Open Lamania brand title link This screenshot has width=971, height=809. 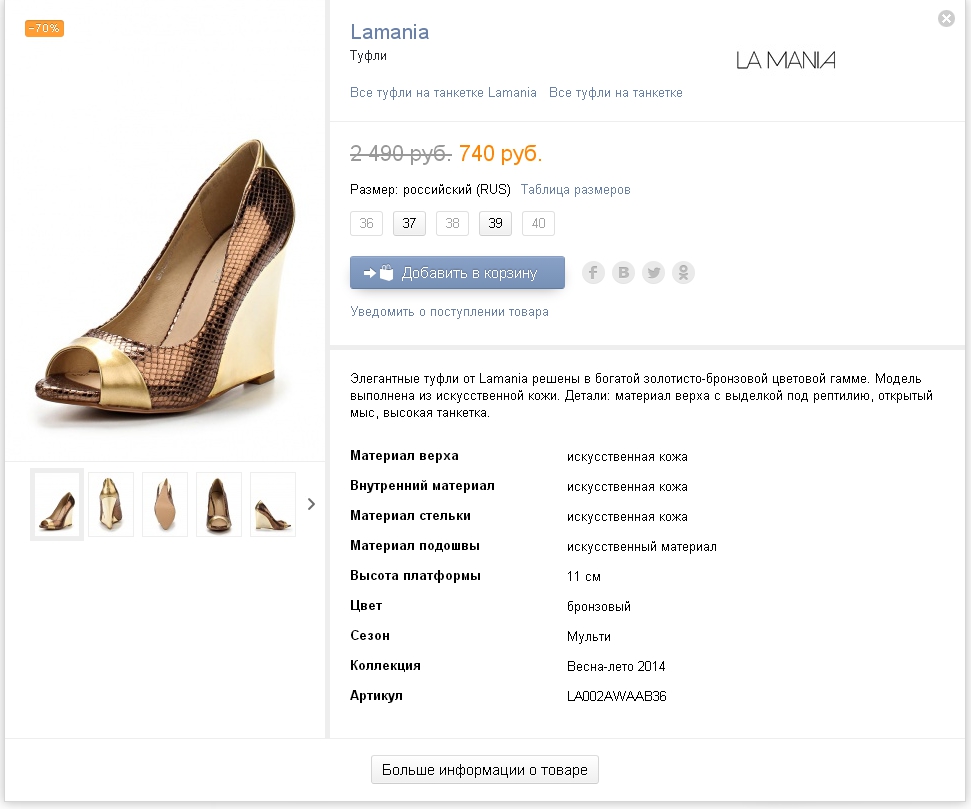(x=390, y=32)
